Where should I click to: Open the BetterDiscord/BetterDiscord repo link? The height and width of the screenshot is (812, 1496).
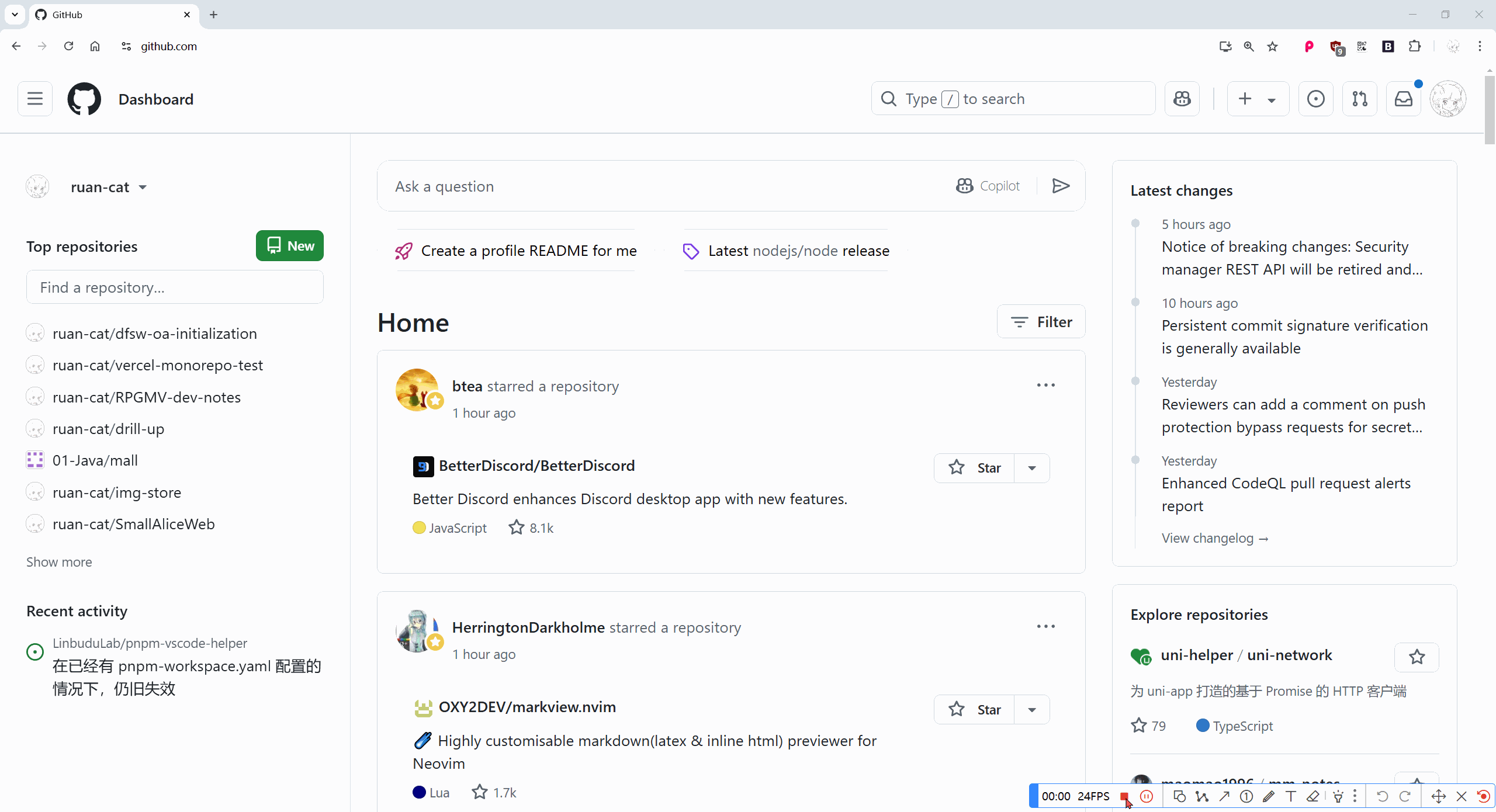tap(536, 466)
